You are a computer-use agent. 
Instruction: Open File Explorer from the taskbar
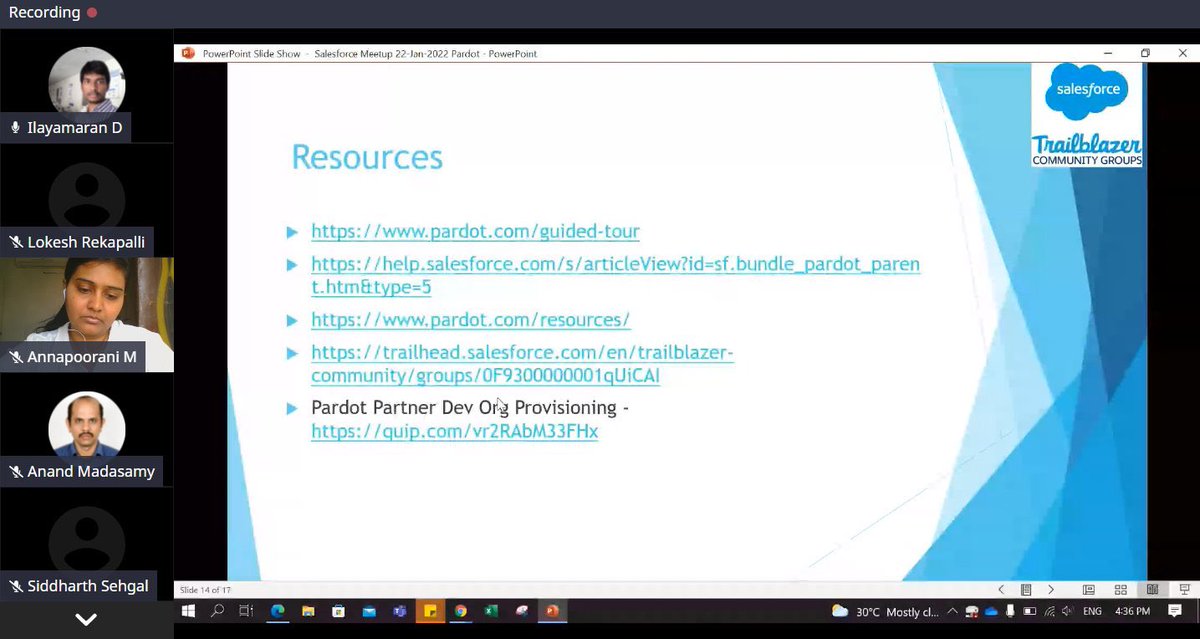(308, 611)
